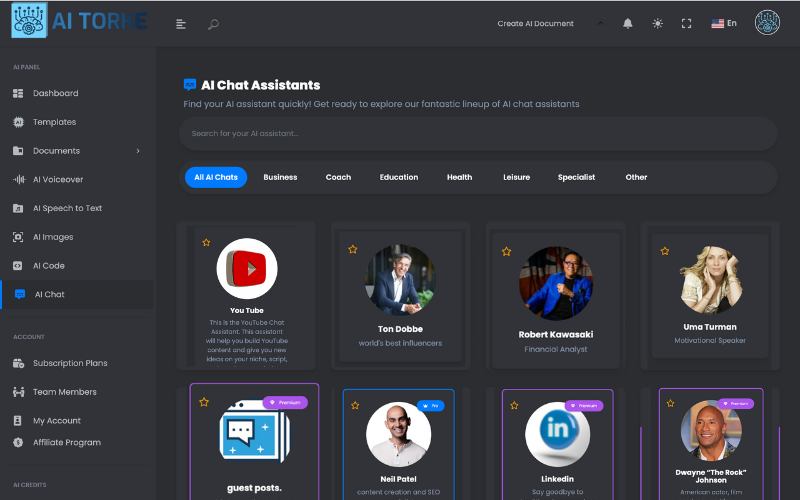Open Ton Dobbe assistant photo
The height and width of the screenshot is (500, 800).
coord(400,280)
